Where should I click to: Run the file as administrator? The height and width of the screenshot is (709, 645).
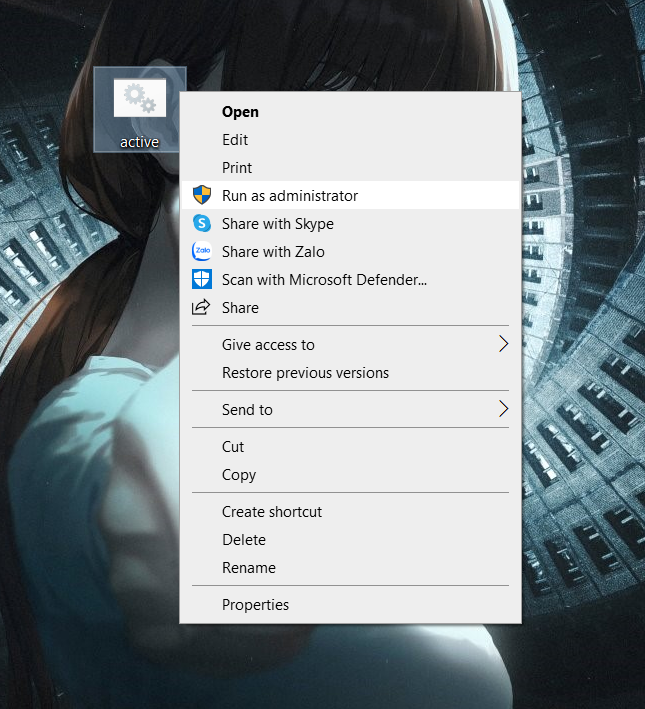(351, 195)
